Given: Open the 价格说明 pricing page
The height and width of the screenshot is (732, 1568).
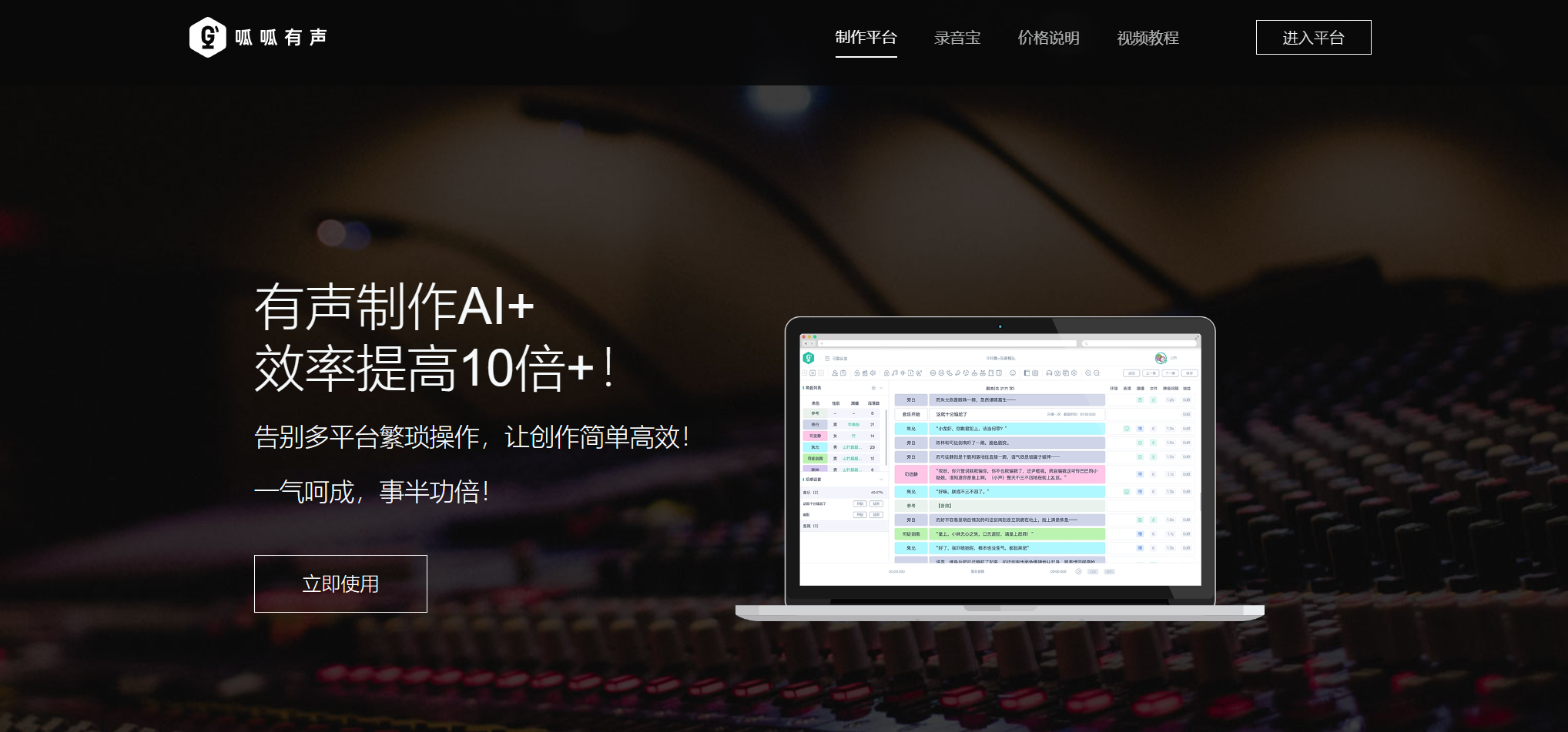Looking at the screenshot, I should (x=1048, y=38).
